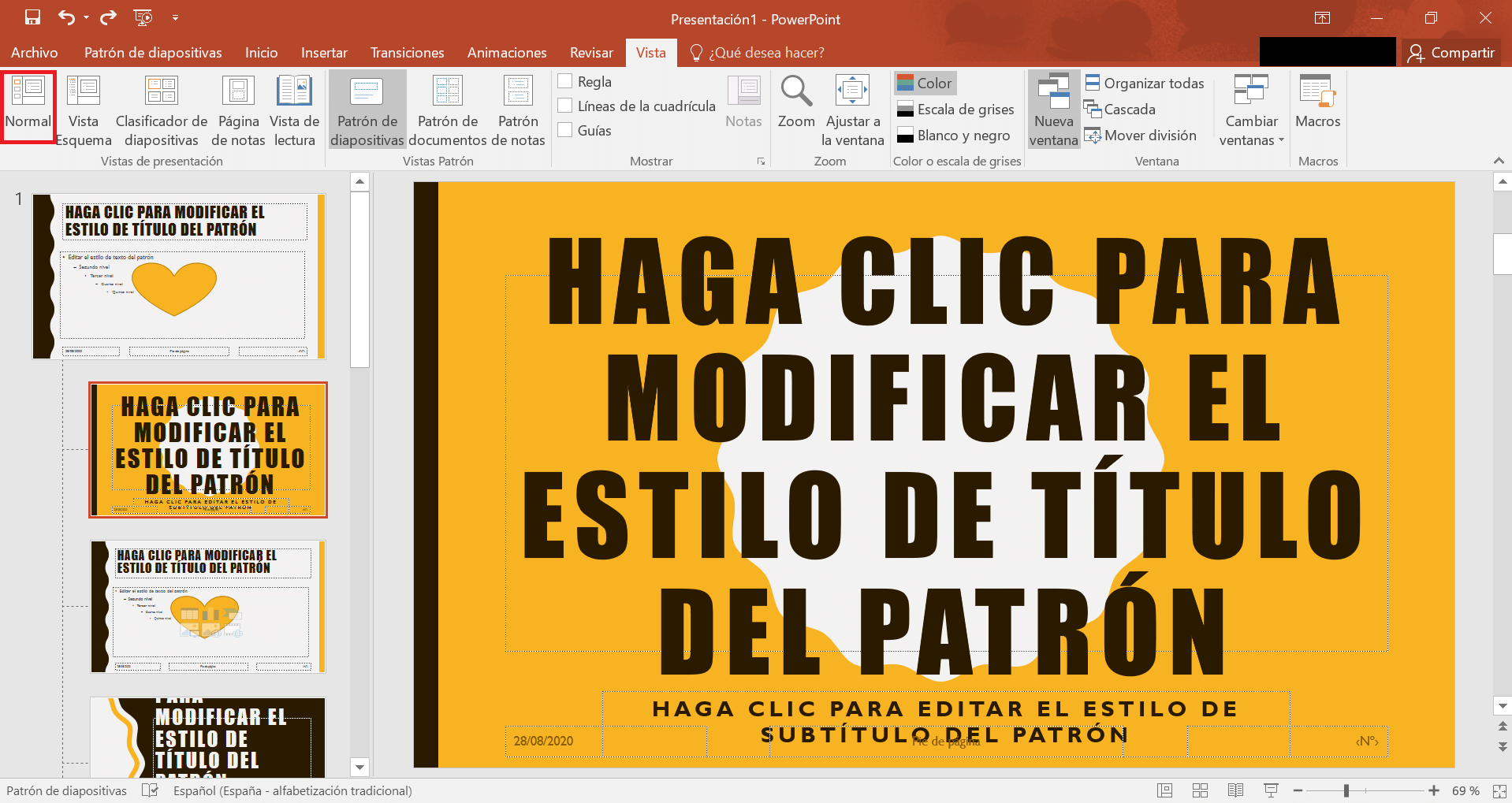Open Customize Quick Access Toolbar dropdown
This screenshot has height=803, width=1512.
coord(175,17)
